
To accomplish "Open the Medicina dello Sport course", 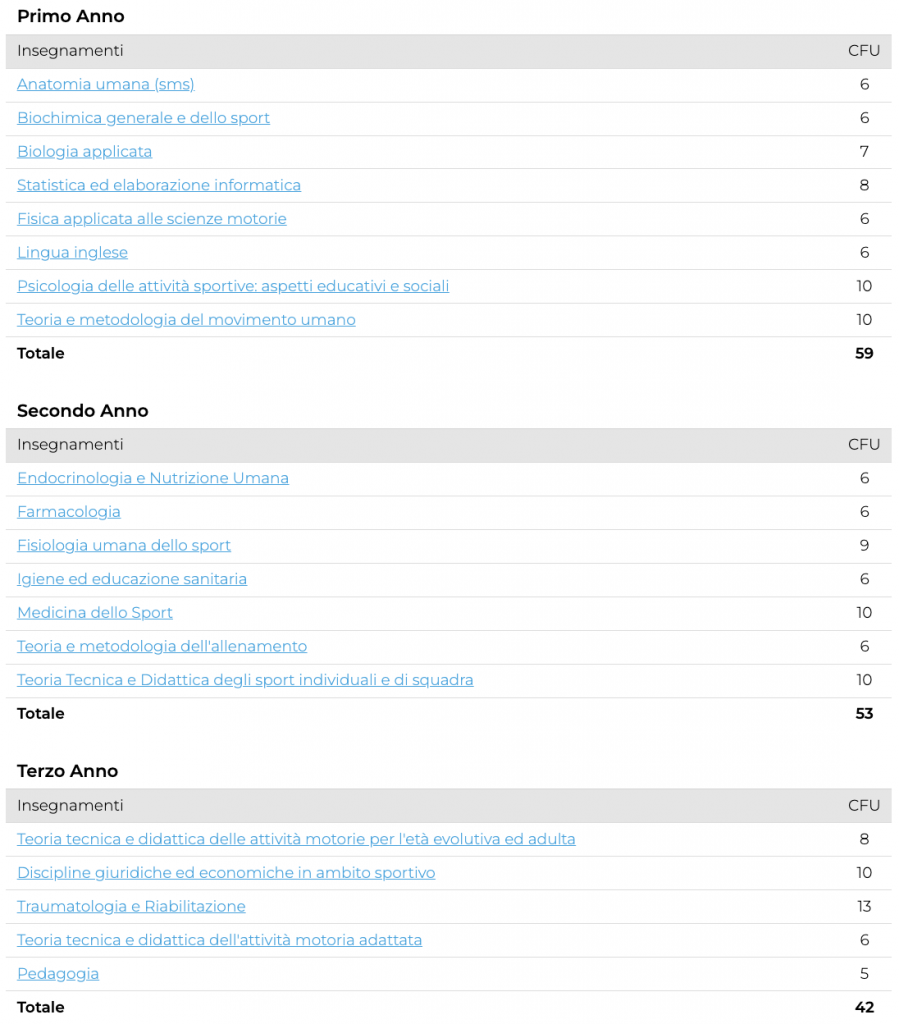I will pos(94,613).
